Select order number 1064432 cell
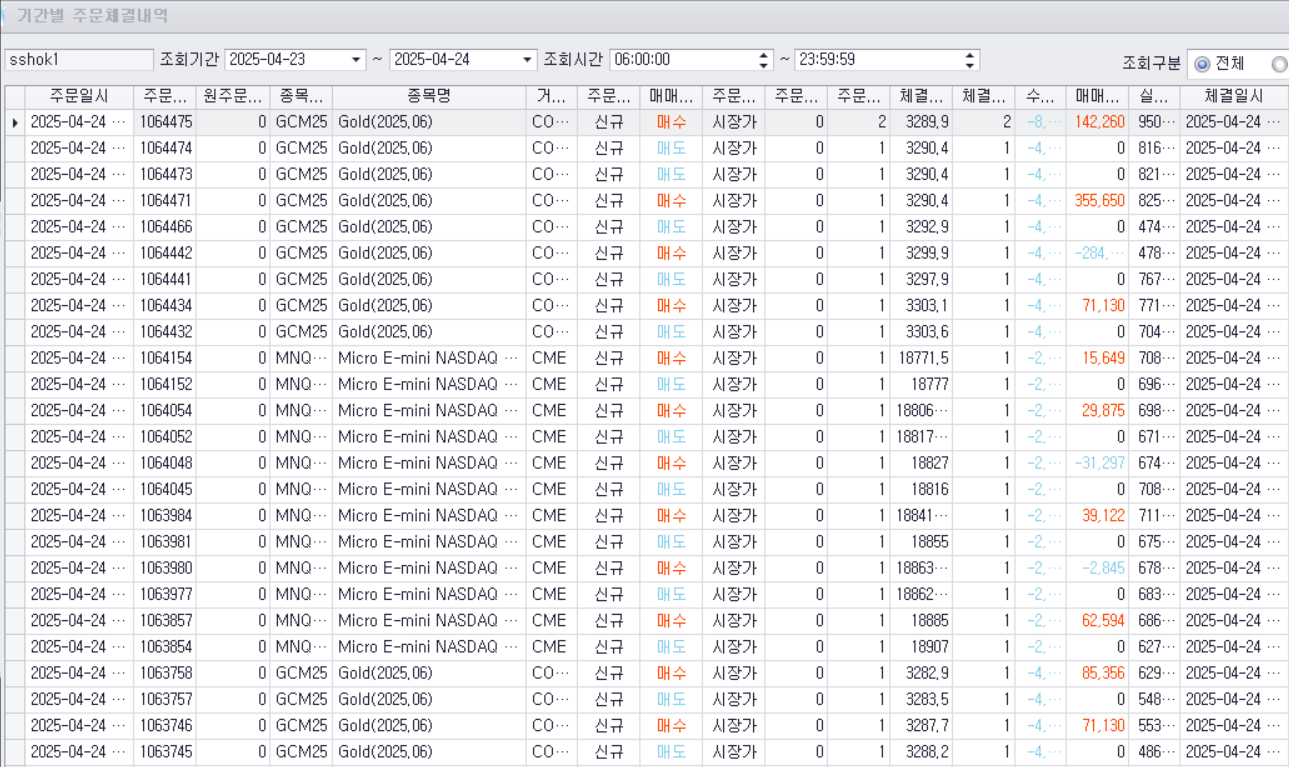 coord(165,331)
